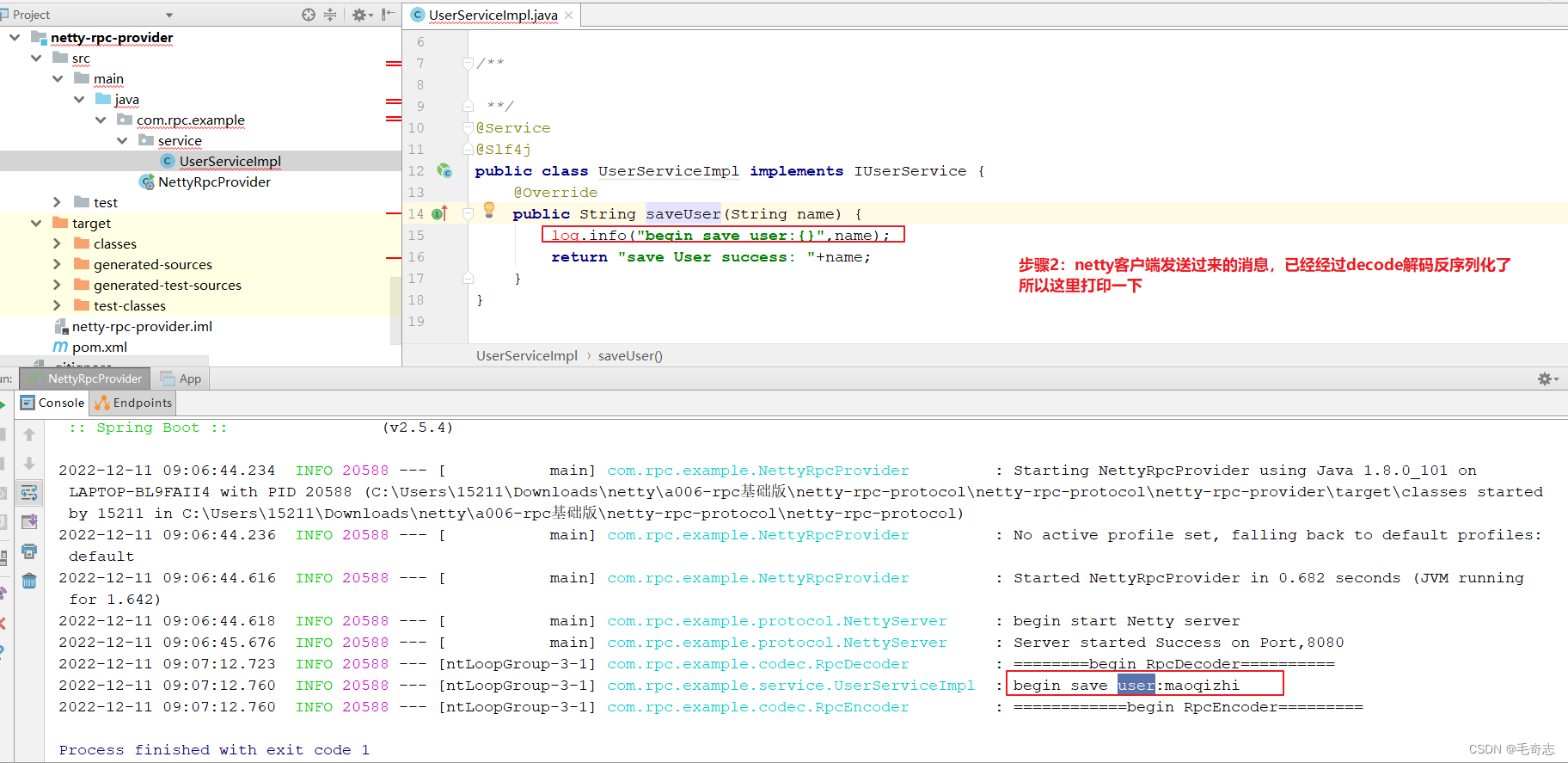
Task: Expand the test folder node
Action: pos(58,202)
